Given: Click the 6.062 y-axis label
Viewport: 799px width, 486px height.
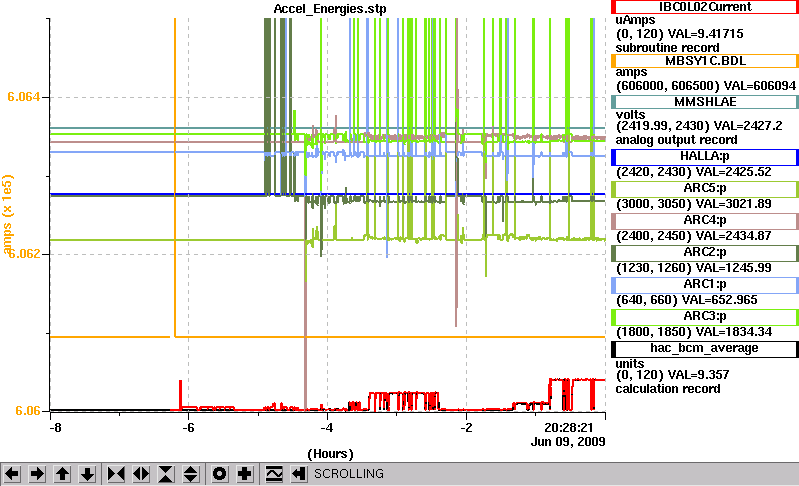Looking at the screenshot, I should click(x=24, y=254).
